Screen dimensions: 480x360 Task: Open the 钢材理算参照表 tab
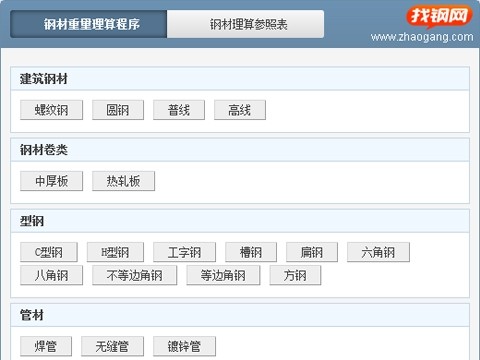tap(245, 24)
